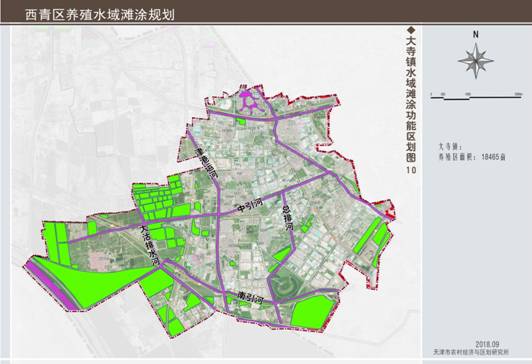Click the page title 西青区养殖水域滩涂规划
This screenshot has height=364, width=532.
coord(100,15)
